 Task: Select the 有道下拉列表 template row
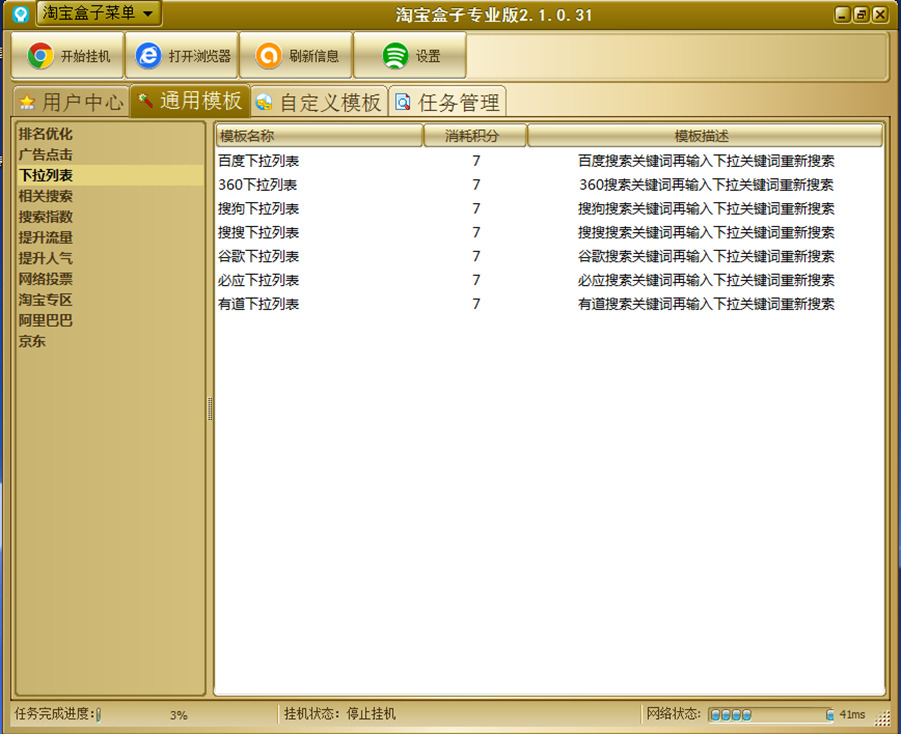pos(549,304)
